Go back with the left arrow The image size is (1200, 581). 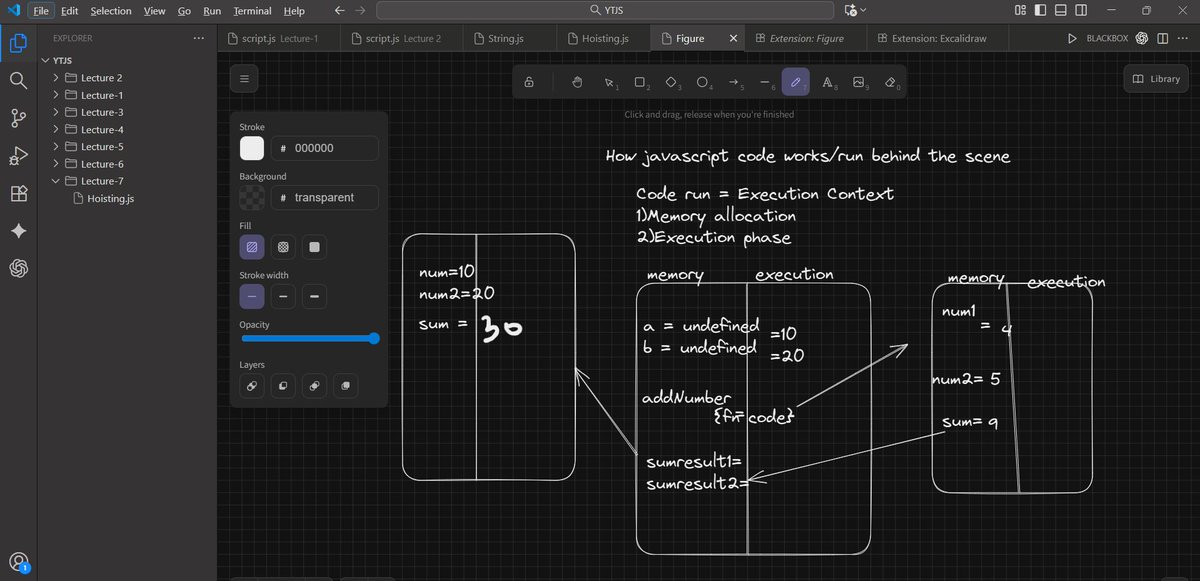[338, 10]
